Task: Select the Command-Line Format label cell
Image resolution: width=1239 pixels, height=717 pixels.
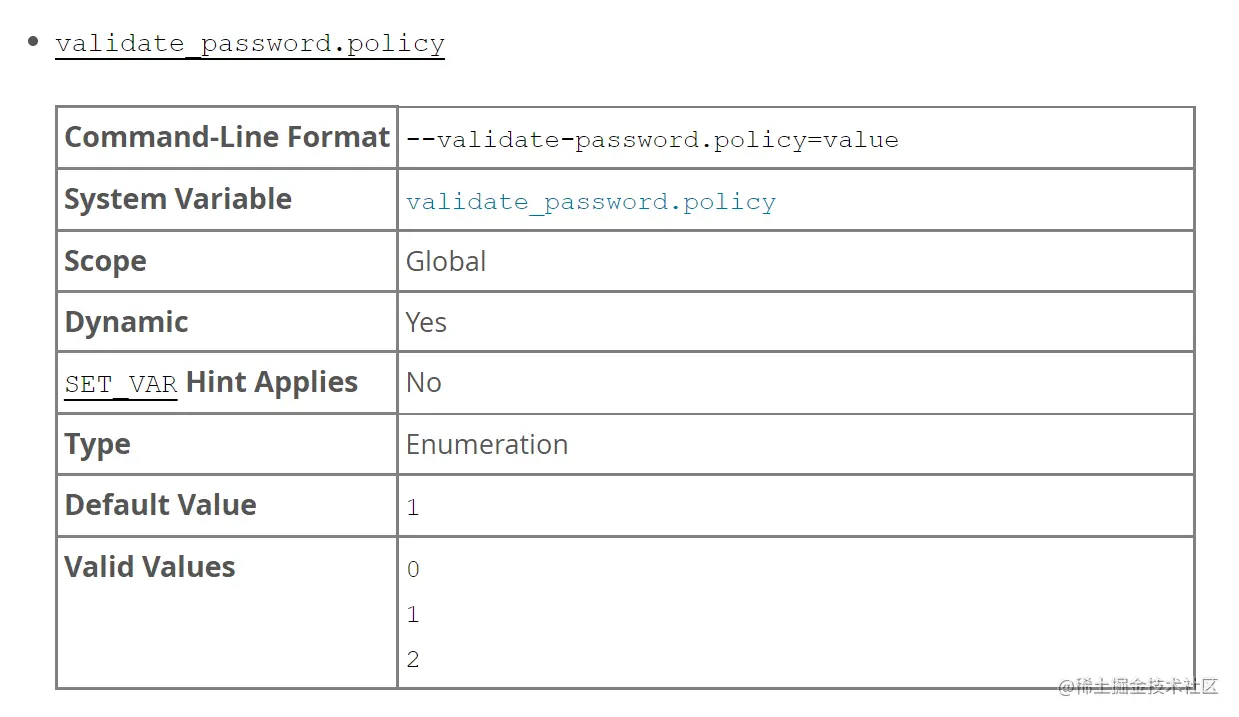Action: [227, 137]
